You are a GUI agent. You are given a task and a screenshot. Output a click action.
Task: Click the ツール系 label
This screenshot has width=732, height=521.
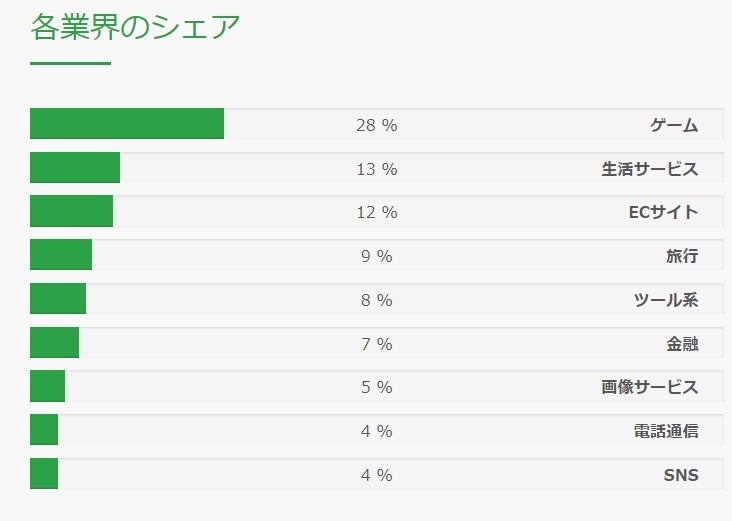pyautogui.click(x=666, y=300)
